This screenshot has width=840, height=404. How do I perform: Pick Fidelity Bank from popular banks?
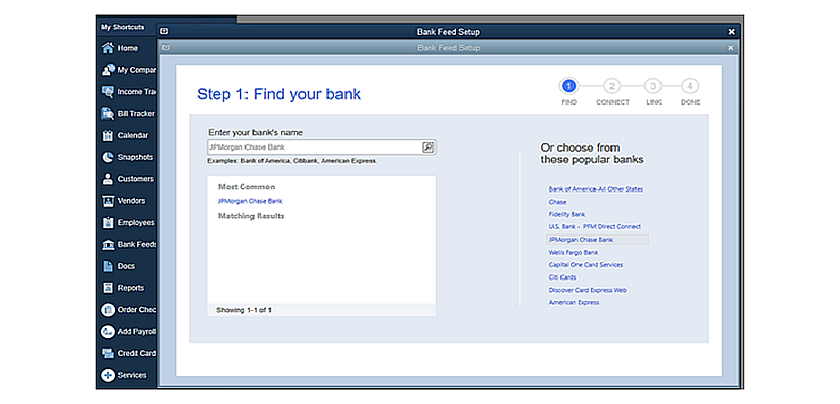point(567,214)
